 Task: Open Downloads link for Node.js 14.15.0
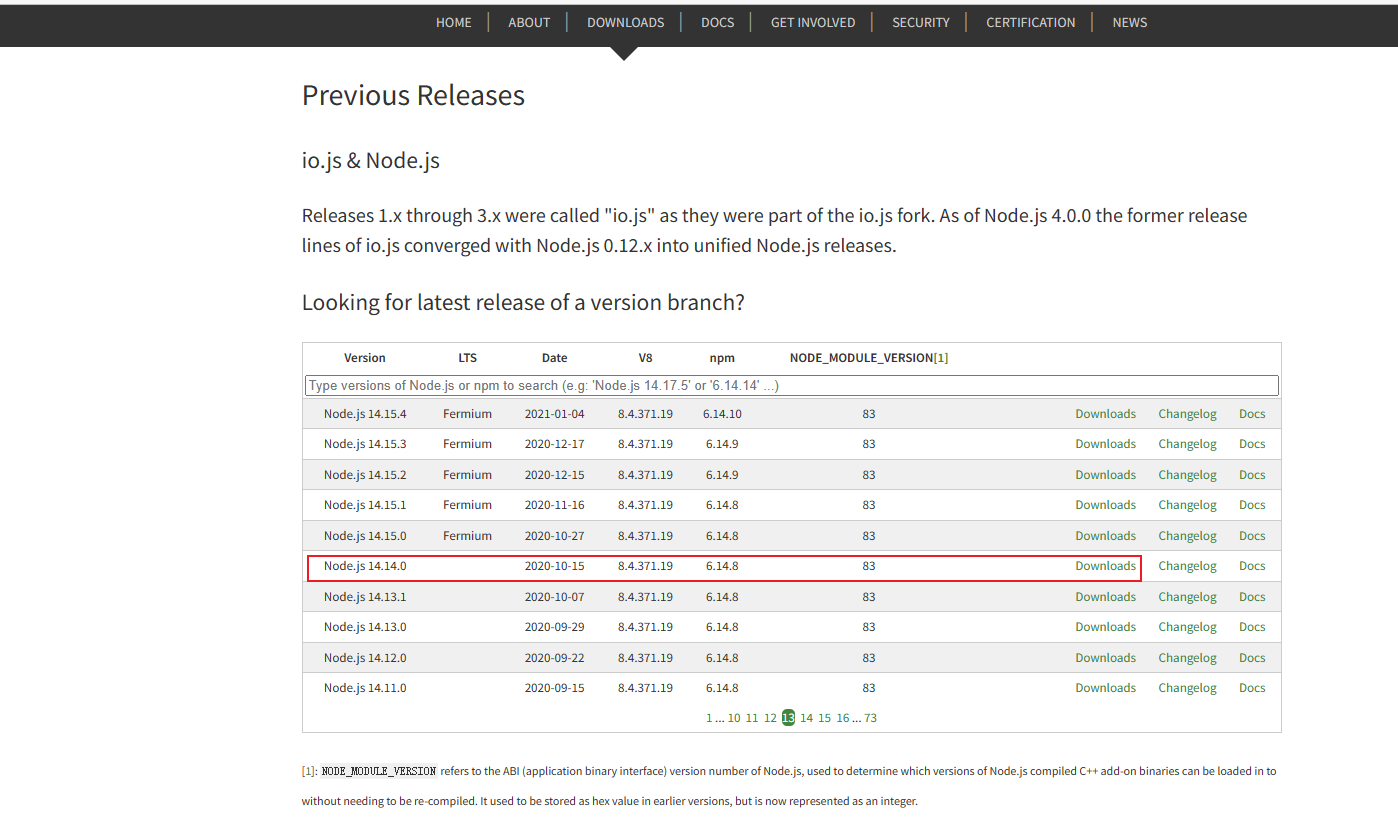(x=1106, y=536)
